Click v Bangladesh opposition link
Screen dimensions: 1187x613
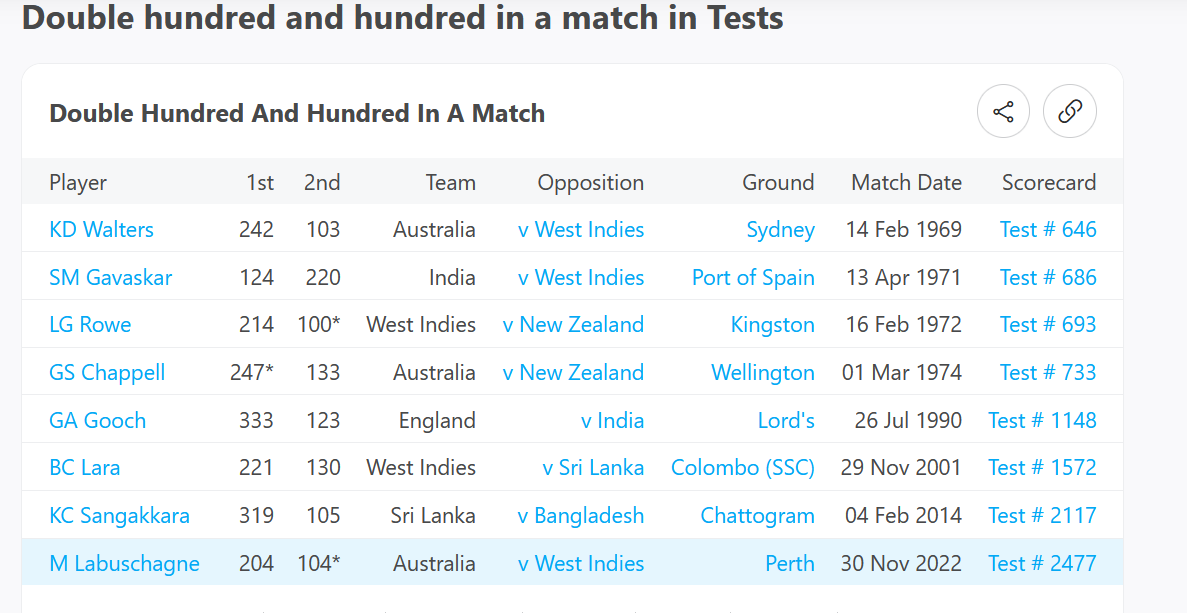click(580, 515)
